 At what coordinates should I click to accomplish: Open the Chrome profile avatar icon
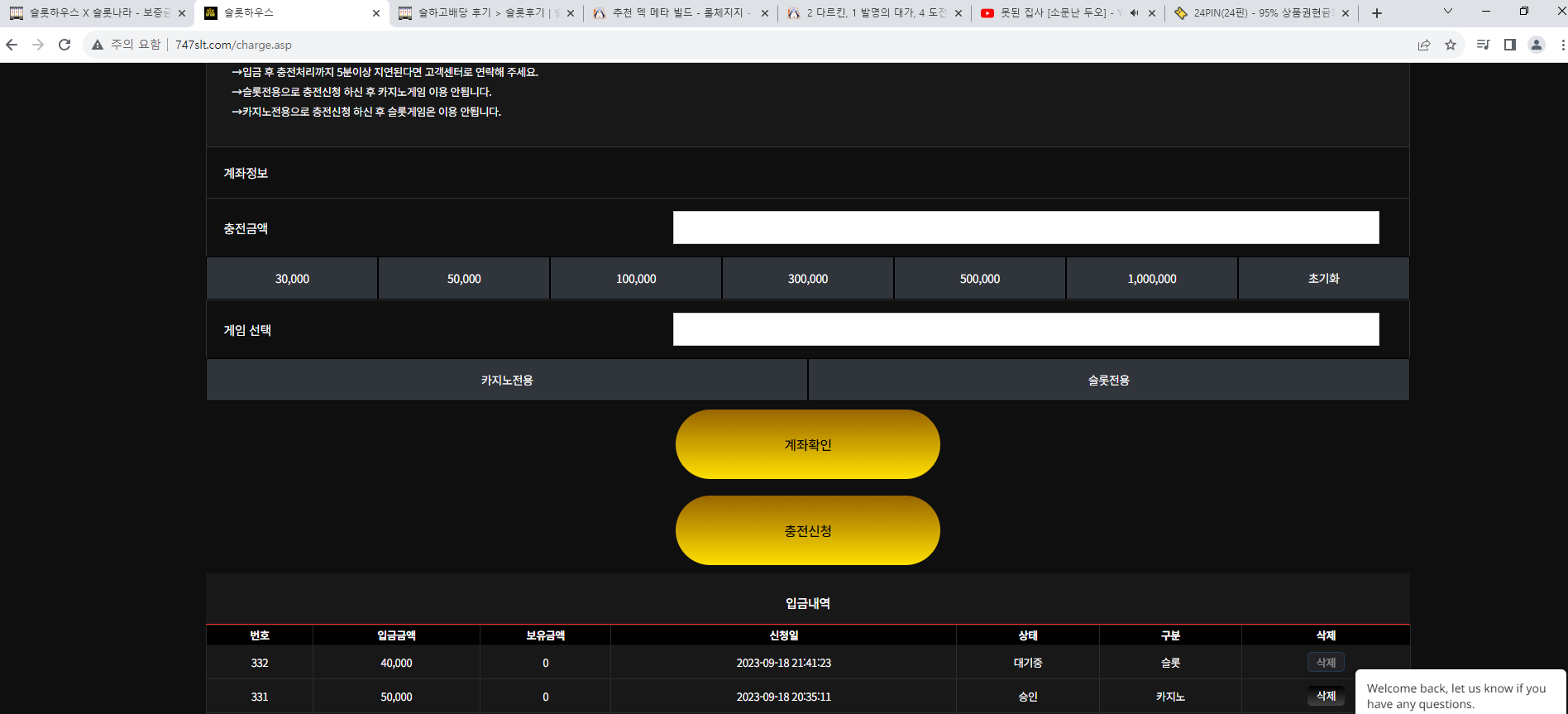pos(1537,45)
